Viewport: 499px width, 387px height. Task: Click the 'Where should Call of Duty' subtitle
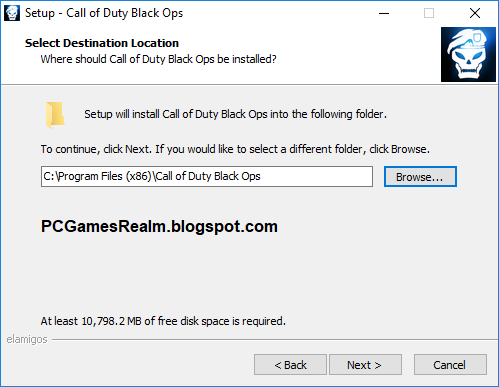[x=159, y=59]
